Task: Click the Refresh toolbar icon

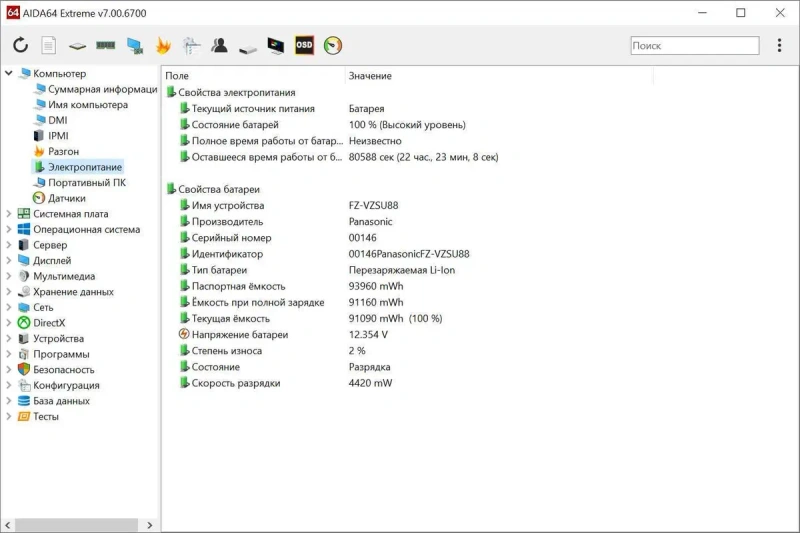Action: (20, 45)
